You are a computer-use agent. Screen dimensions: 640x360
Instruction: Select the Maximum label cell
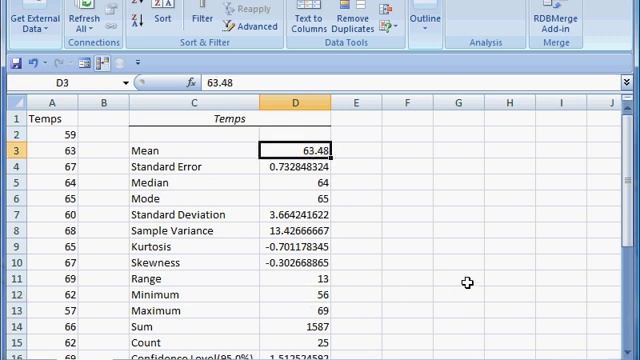[194, 311]
